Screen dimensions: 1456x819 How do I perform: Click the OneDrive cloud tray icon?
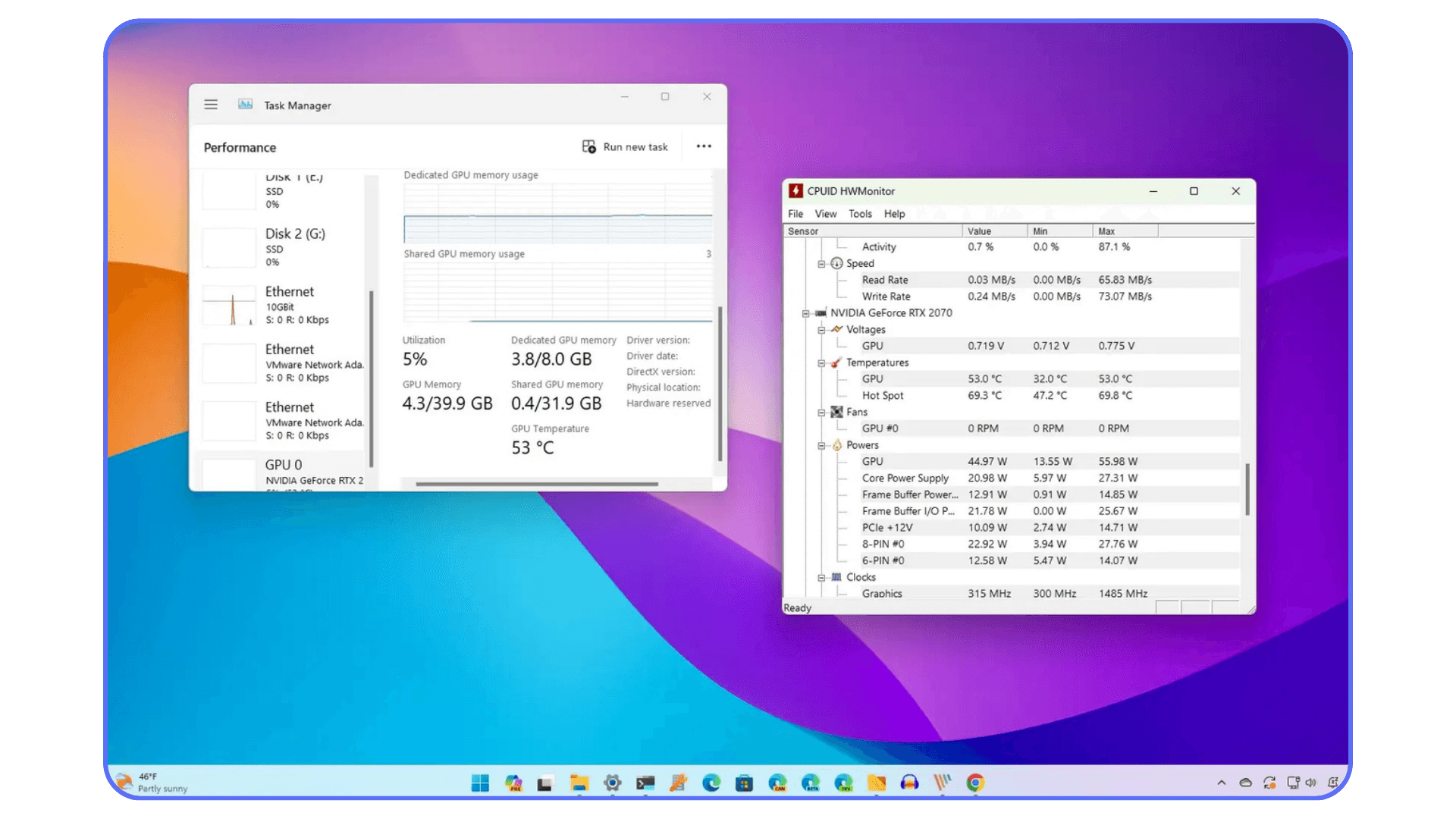(1245, 783)
